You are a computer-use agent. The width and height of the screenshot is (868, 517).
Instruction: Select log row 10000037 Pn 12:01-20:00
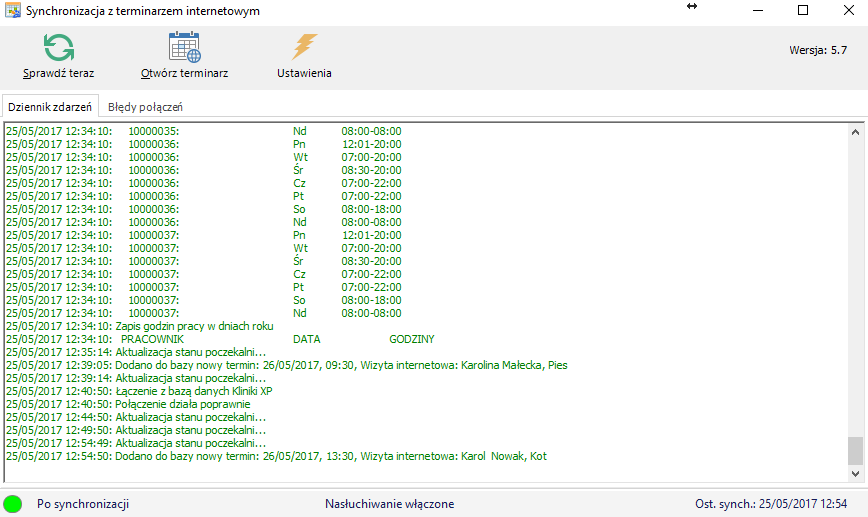click(x=204, y=235)
